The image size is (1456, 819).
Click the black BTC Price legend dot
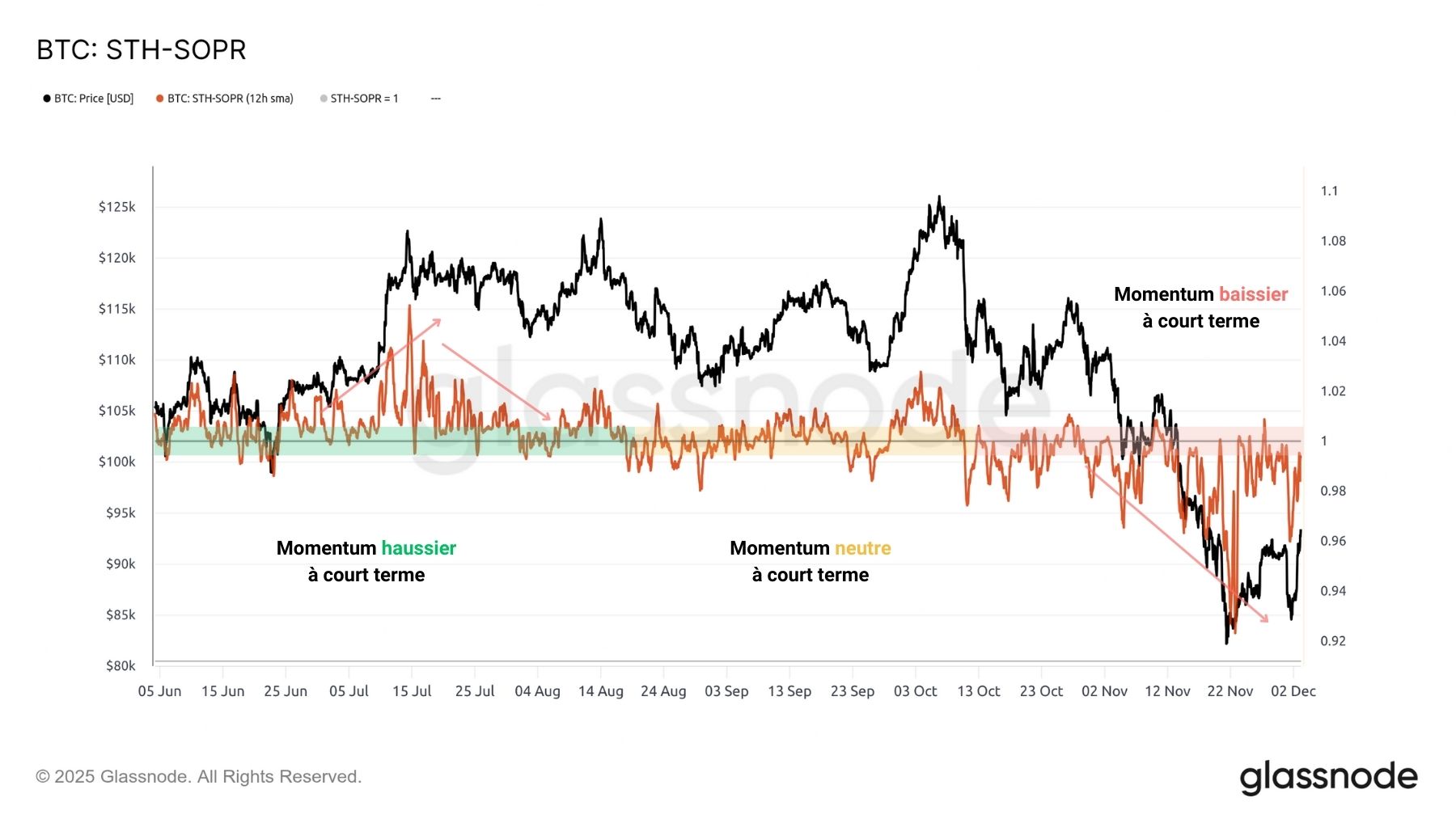(x=47, y=99)
